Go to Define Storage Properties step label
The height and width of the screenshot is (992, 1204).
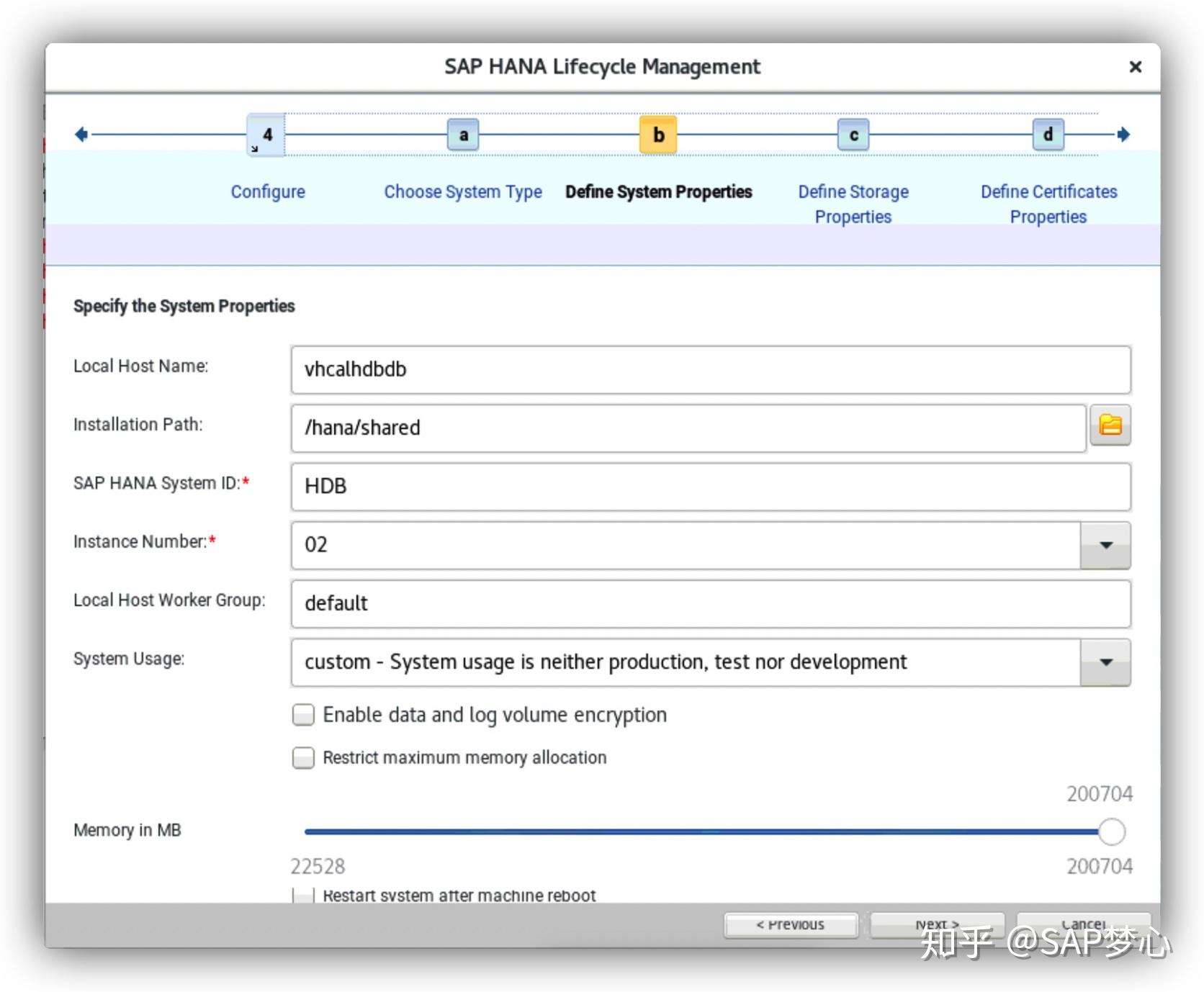click(853, 204)
